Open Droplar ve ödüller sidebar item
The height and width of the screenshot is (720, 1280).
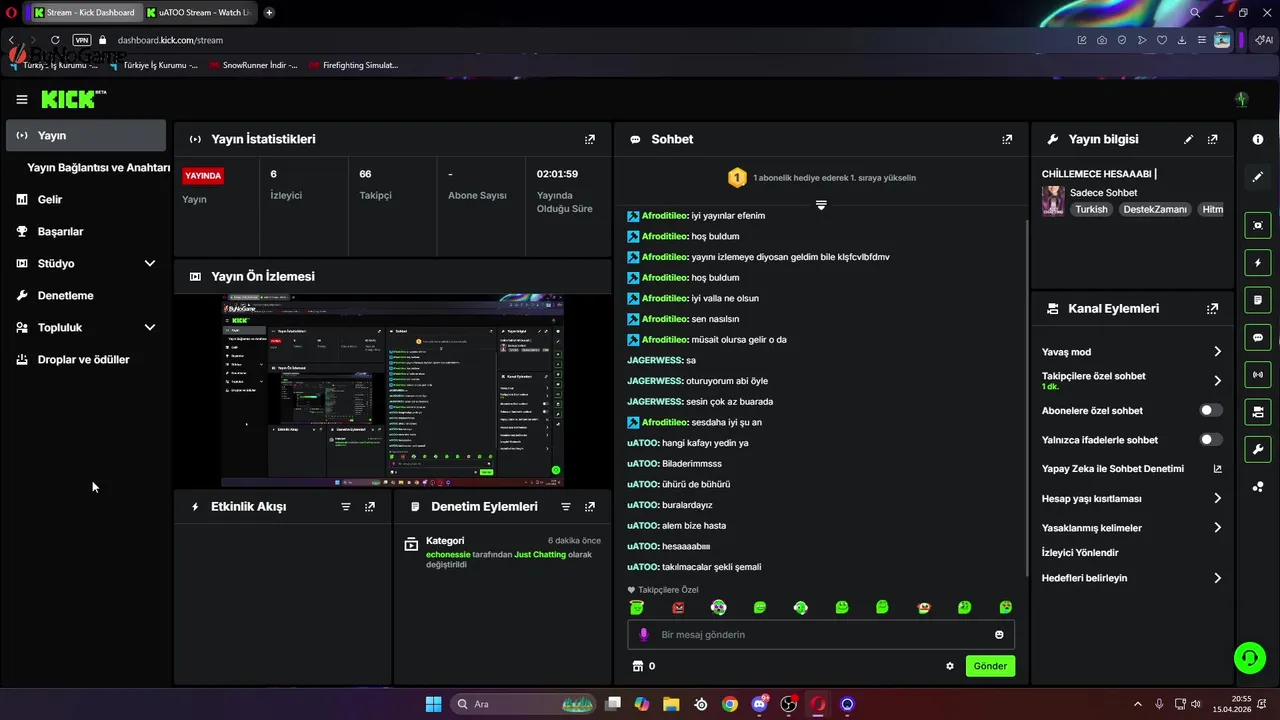86,359
